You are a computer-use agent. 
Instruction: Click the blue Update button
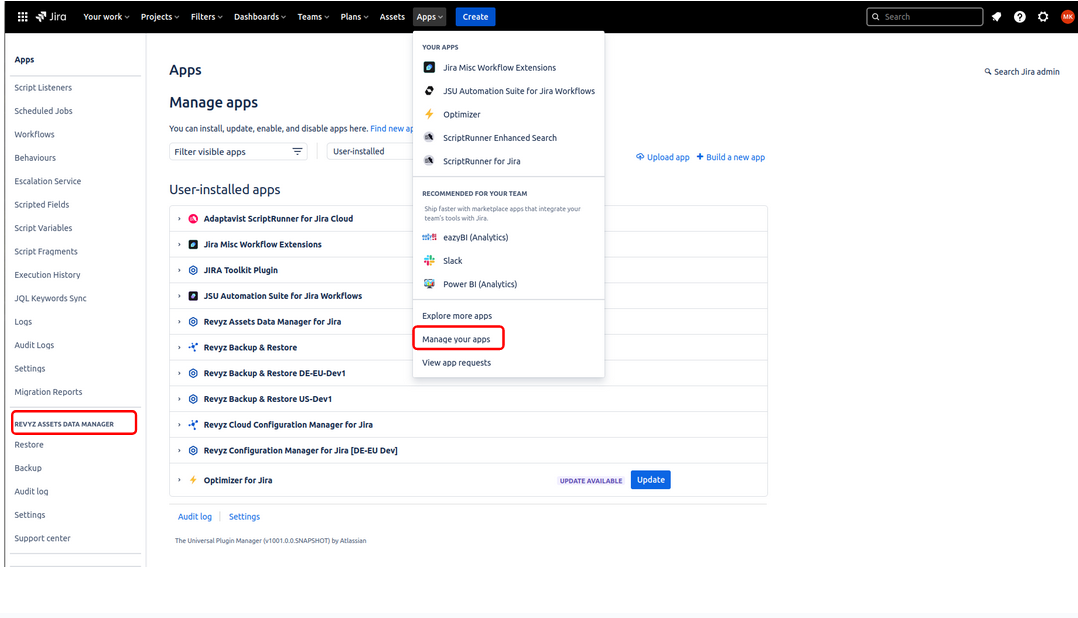pyautogui.click(x=650, y=480)
